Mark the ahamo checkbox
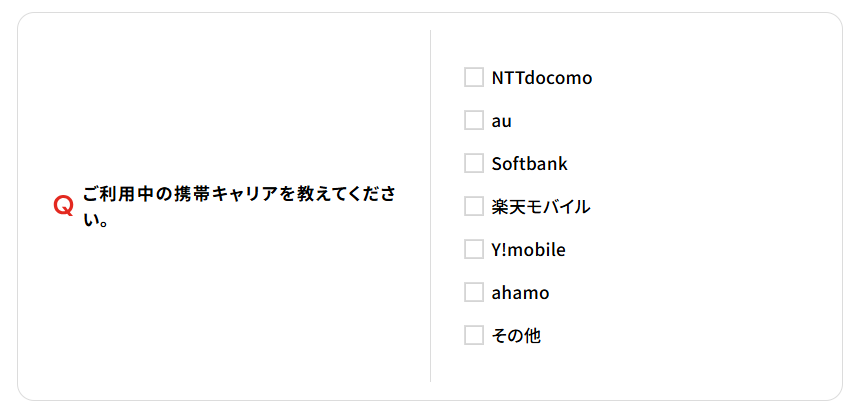This screenshot has width=843, height=419. pyautogui.click(x=474, y=293)
